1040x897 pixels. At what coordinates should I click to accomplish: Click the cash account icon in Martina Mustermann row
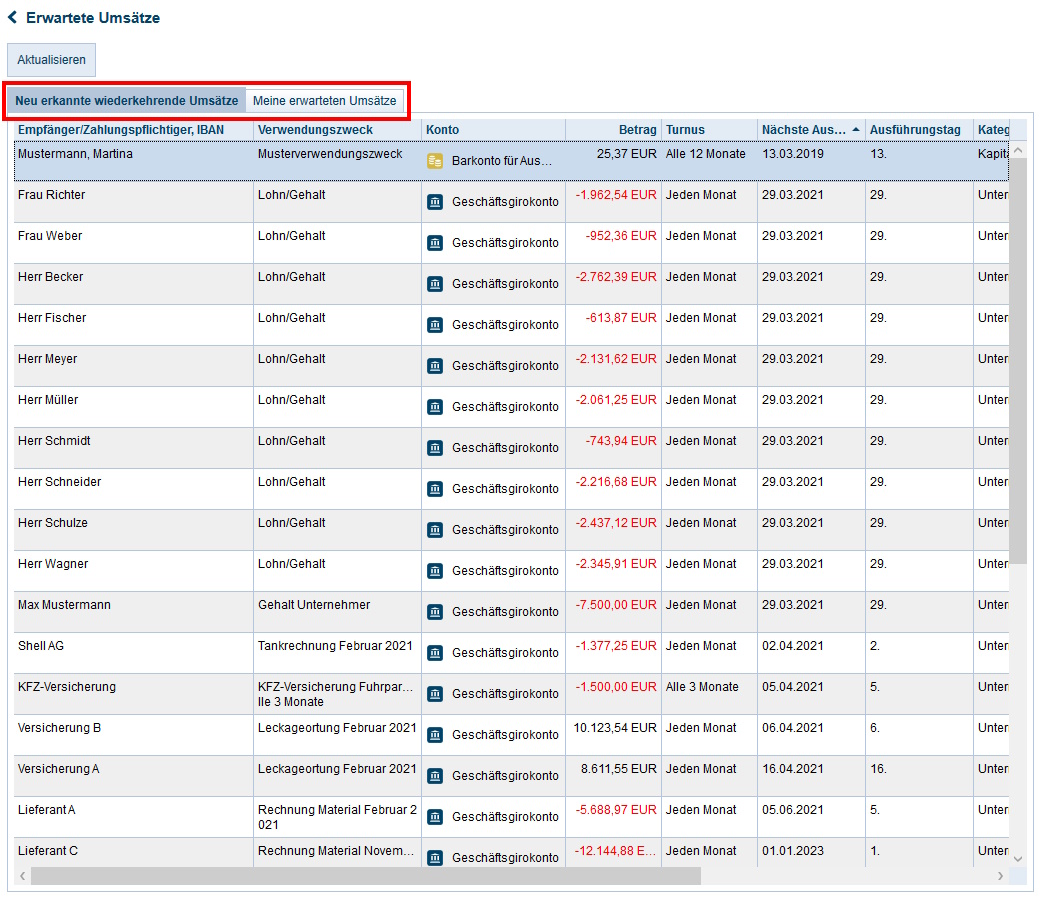pyautogui.click(x=435, y=161)
